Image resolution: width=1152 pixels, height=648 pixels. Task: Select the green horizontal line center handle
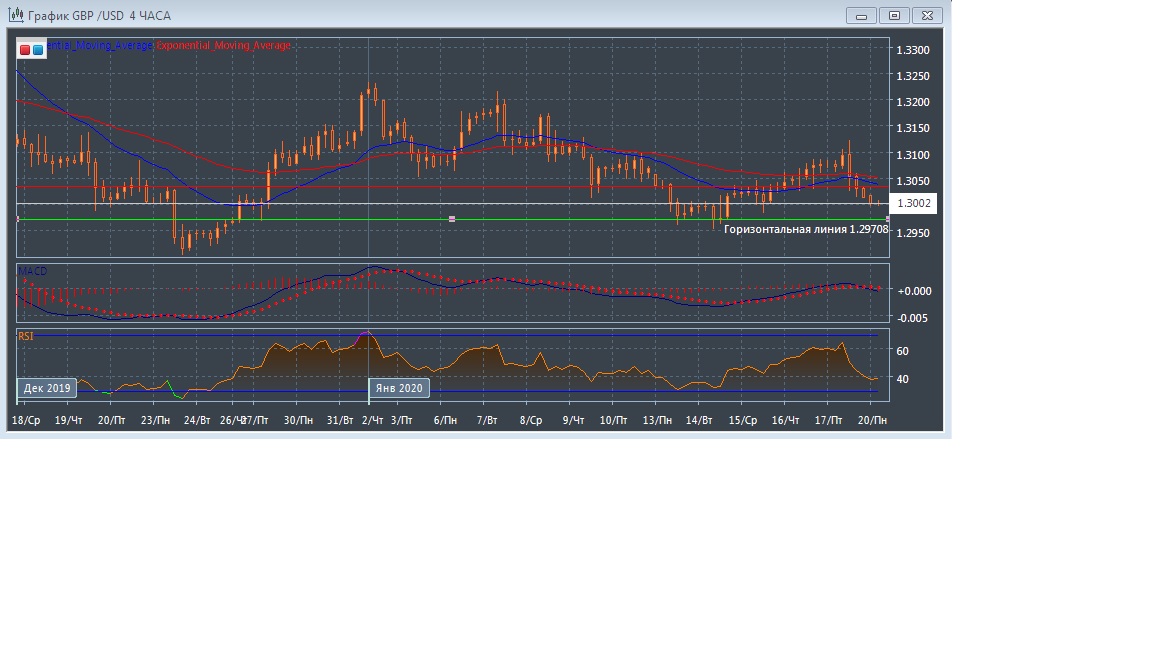(452, 219)
